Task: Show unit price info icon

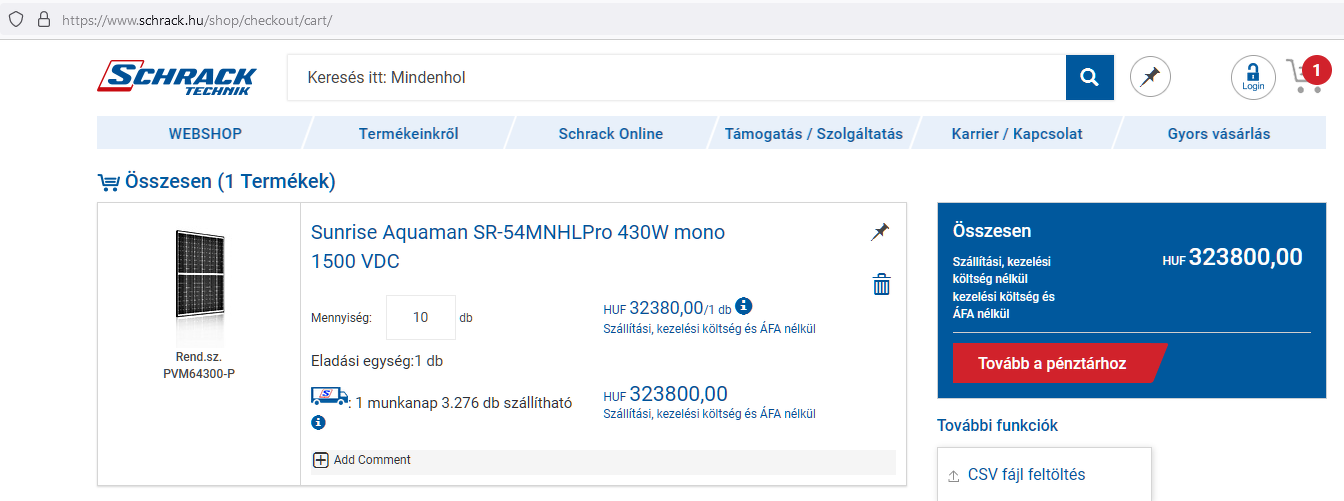Action: point(744,306)
